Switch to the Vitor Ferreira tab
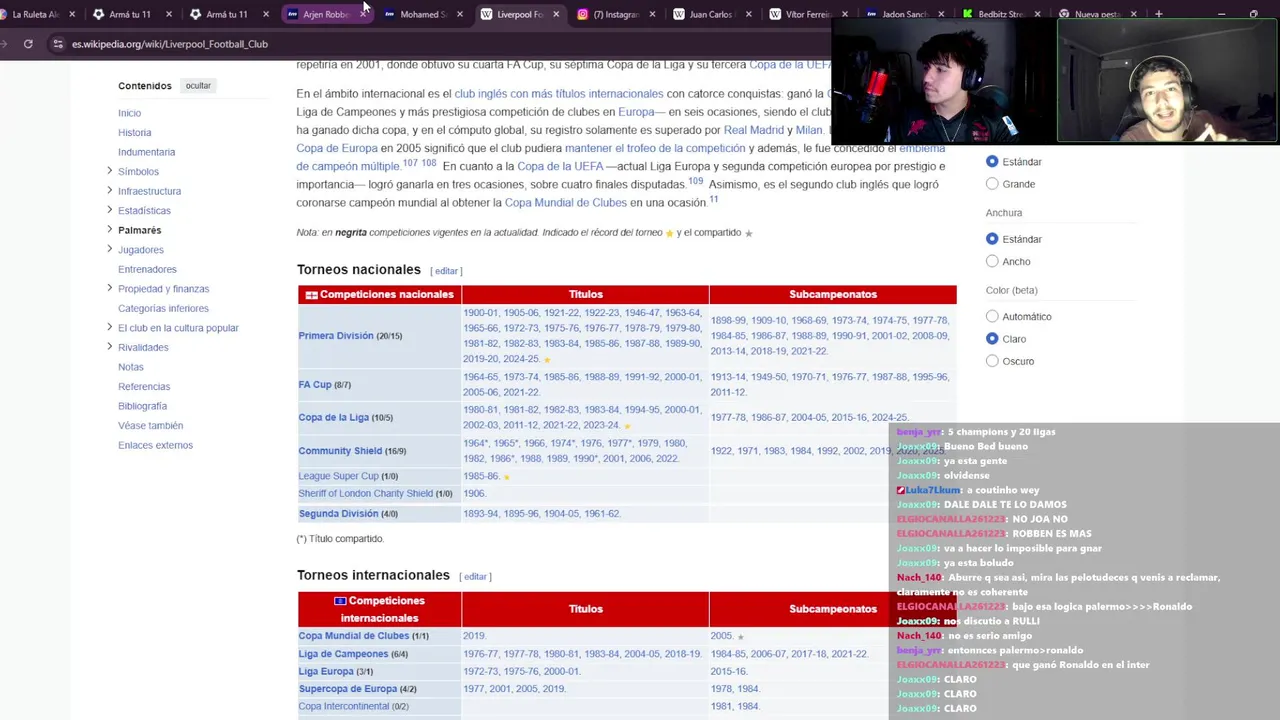Image resolution: width=1280 pixels, height=720 pixels. tap(810, 14)
